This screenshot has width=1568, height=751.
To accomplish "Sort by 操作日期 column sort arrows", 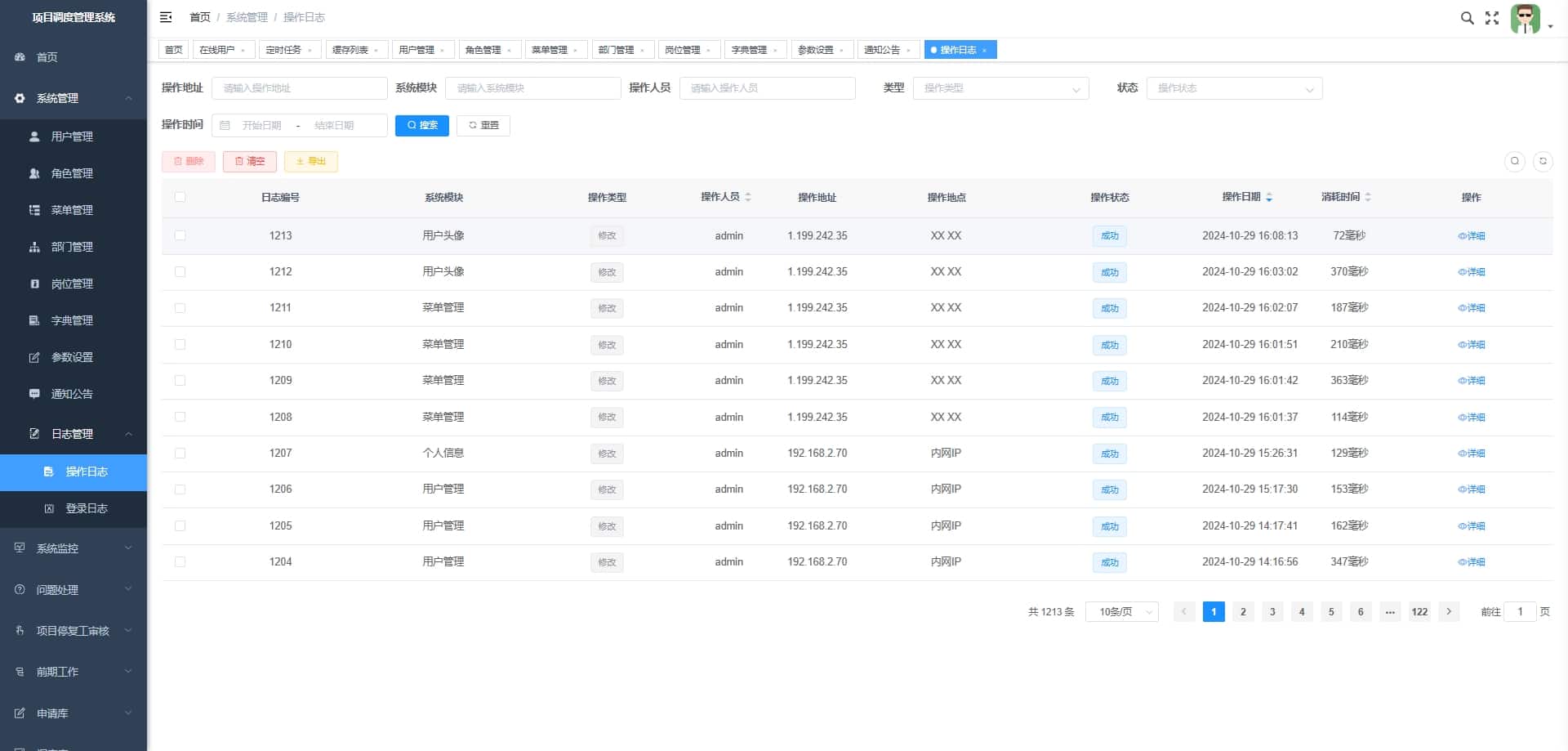I will coord(1269,197).
